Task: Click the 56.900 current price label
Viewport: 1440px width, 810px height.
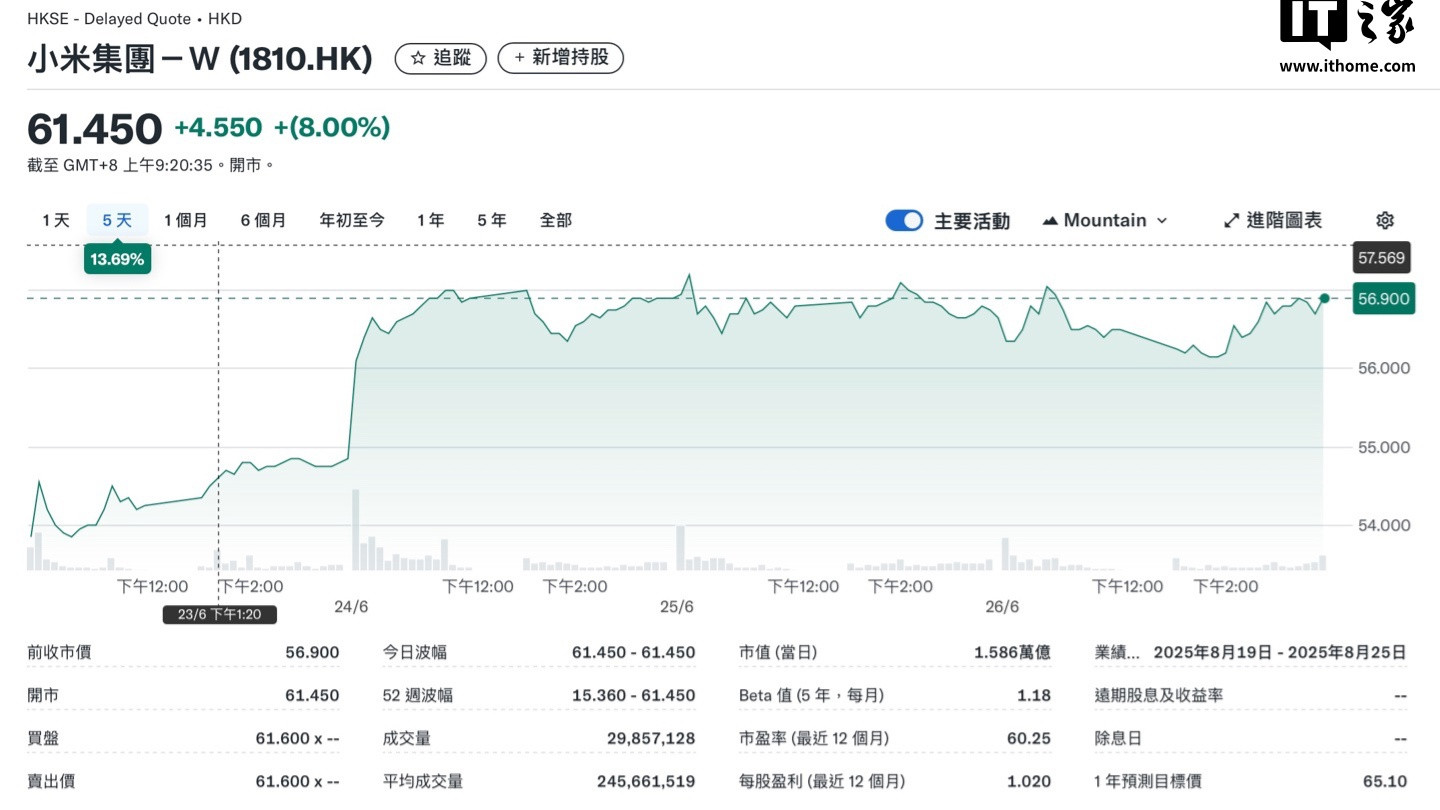Action: point(1384,299)
